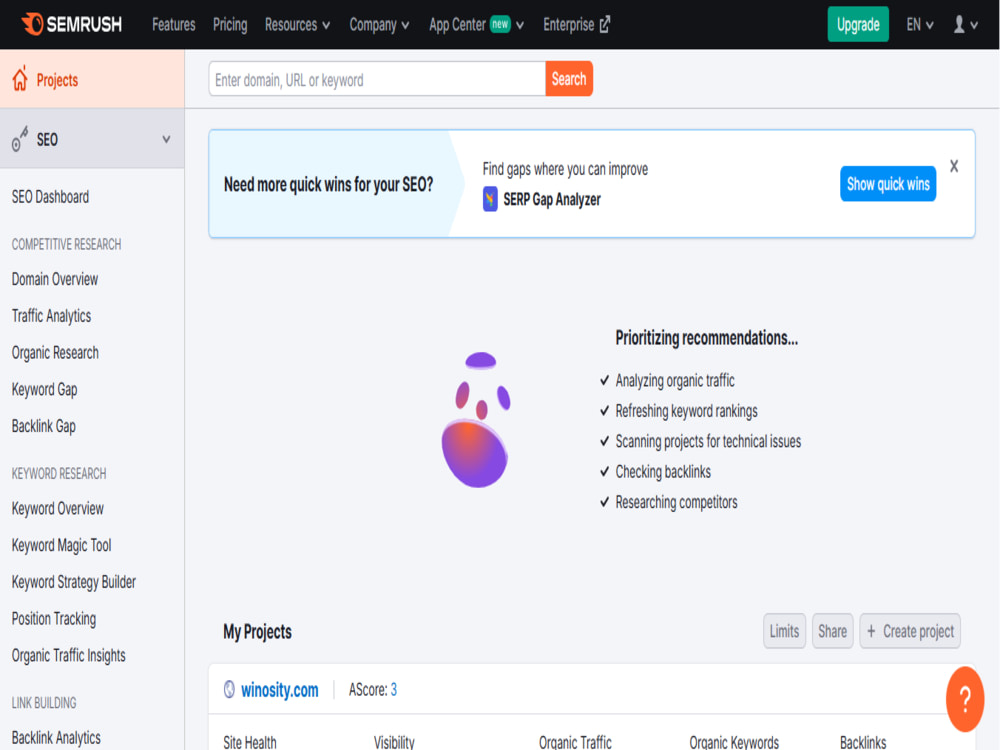Click the Show quick wins button

888,184
